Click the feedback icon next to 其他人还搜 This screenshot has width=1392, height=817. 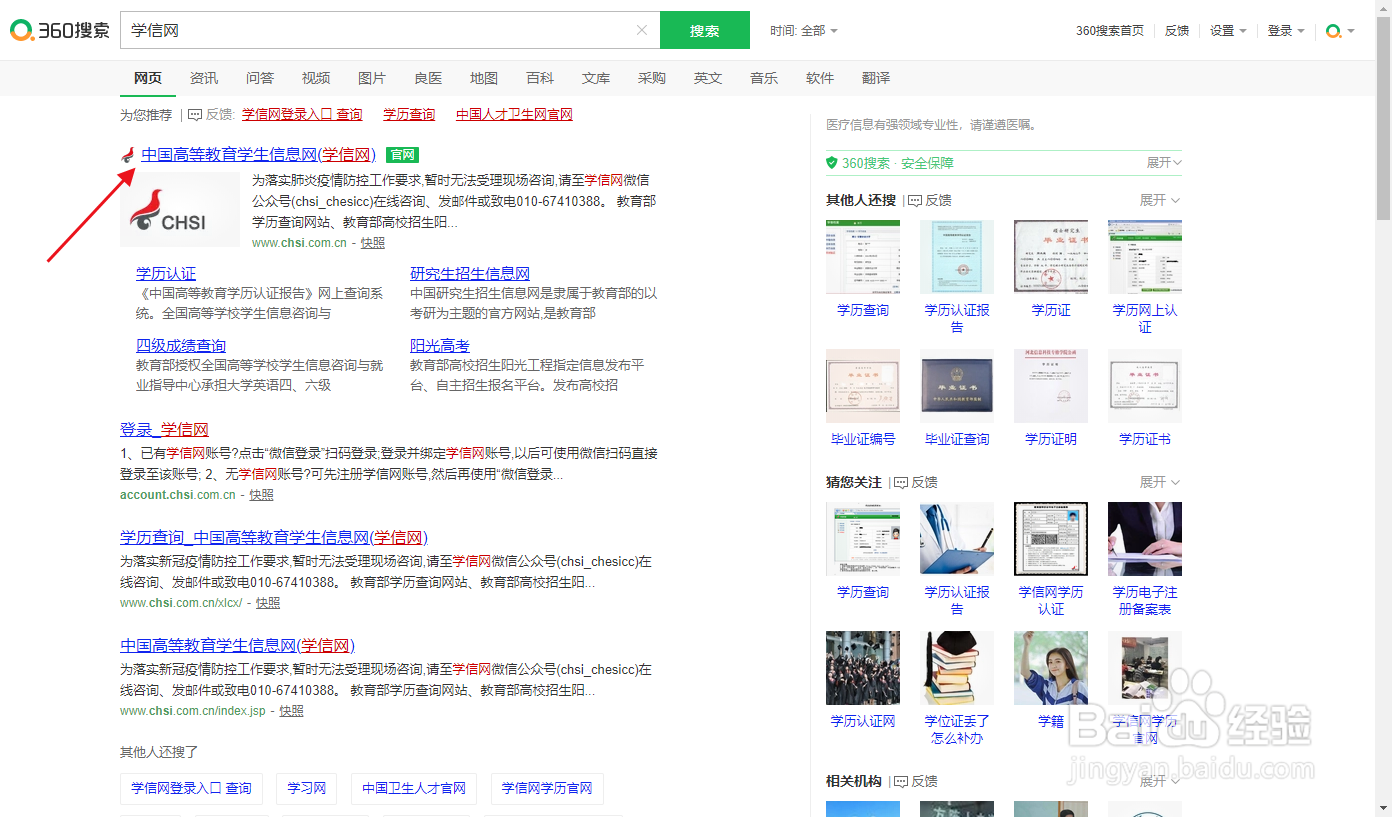914,200
